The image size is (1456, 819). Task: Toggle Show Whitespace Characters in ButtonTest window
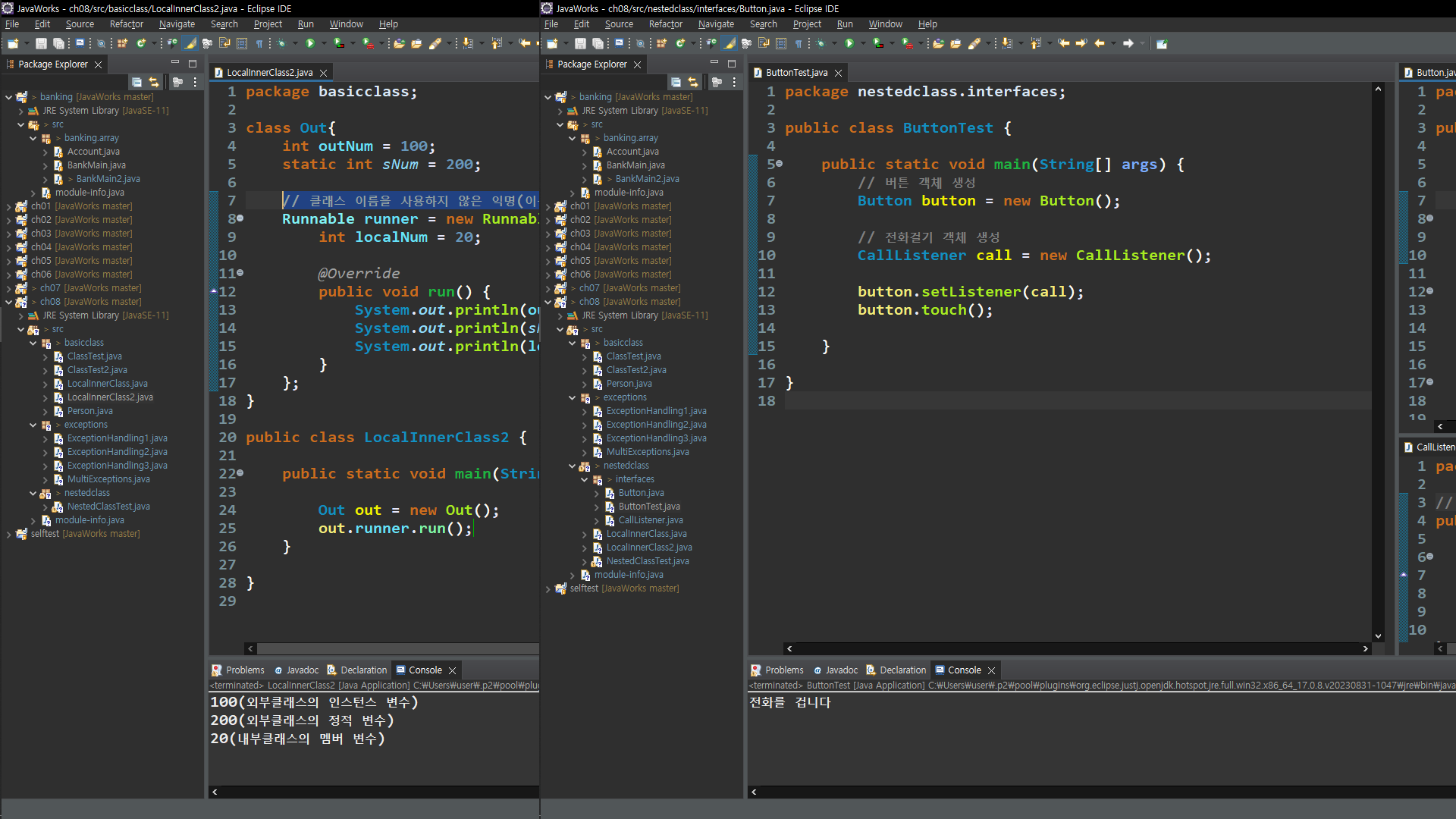click(x=799, y=43)
